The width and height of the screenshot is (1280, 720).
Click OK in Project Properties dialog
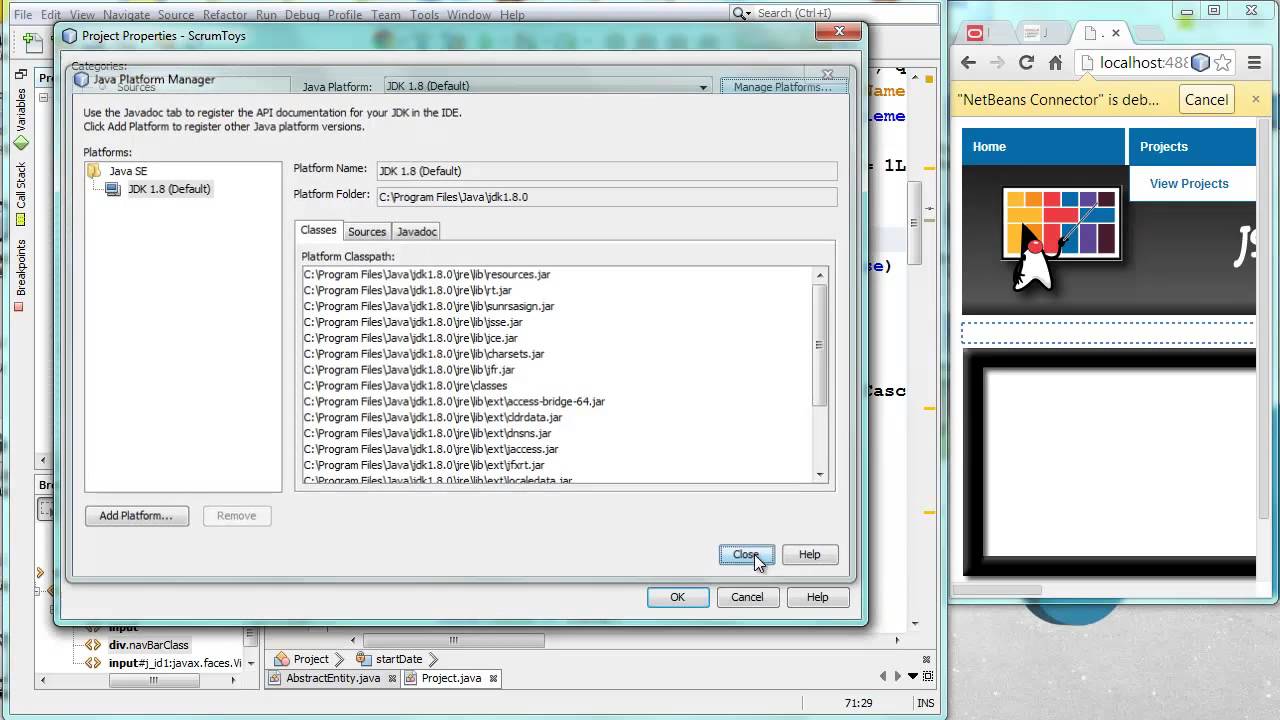678,597
